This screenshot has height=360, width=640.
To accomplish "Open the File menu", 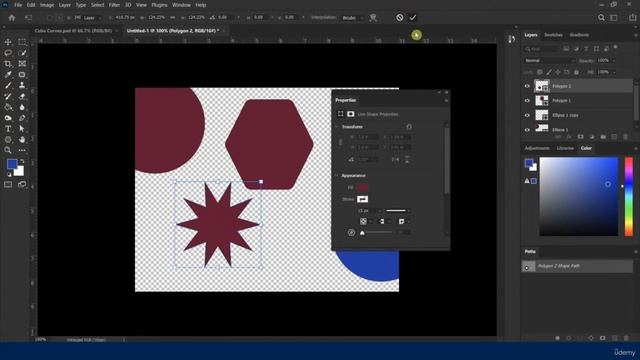I will 18,5.
